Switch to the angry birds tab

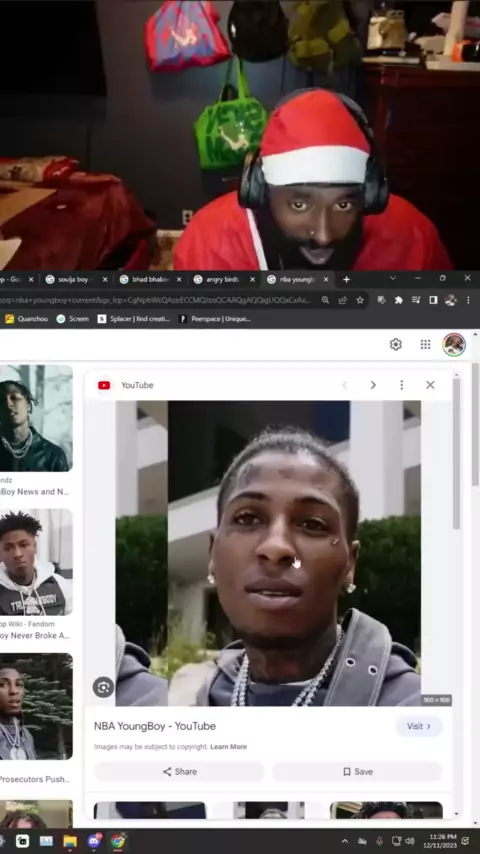tap(223, 279)
